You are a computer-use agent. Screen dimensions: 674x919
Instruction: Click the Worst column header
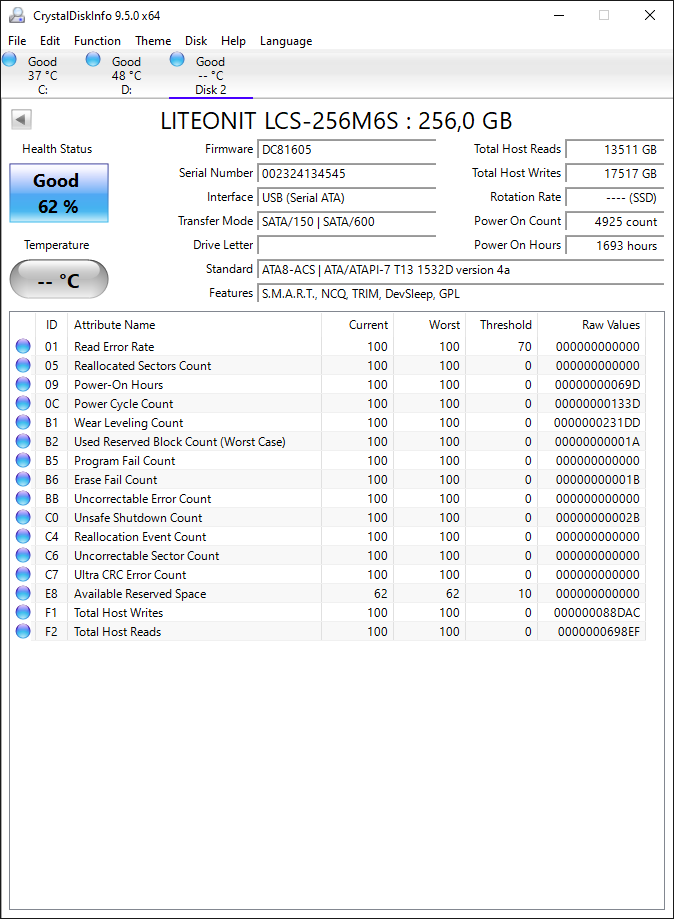pyautogui.click(x=430, y=325)
